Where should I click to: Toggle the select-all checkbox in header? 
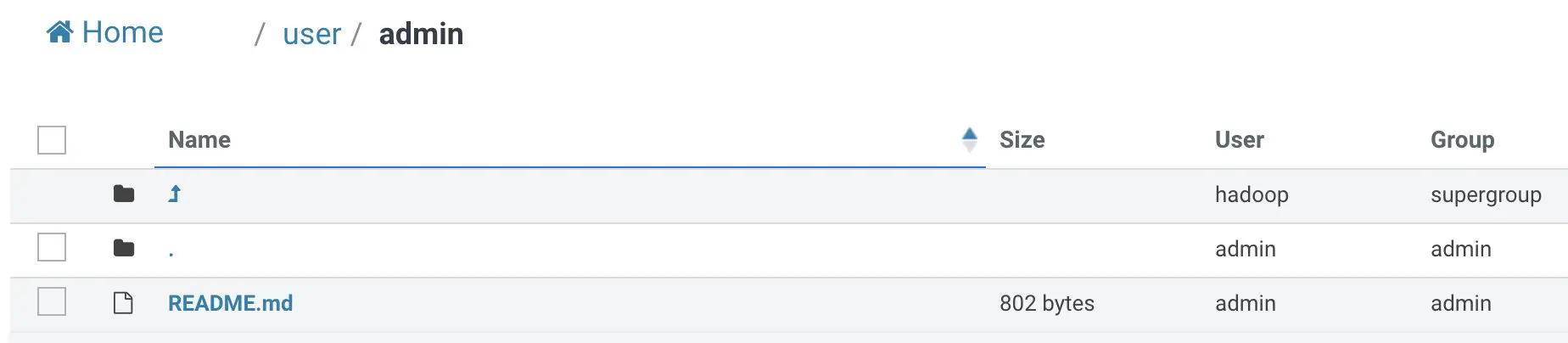(52, 140)
